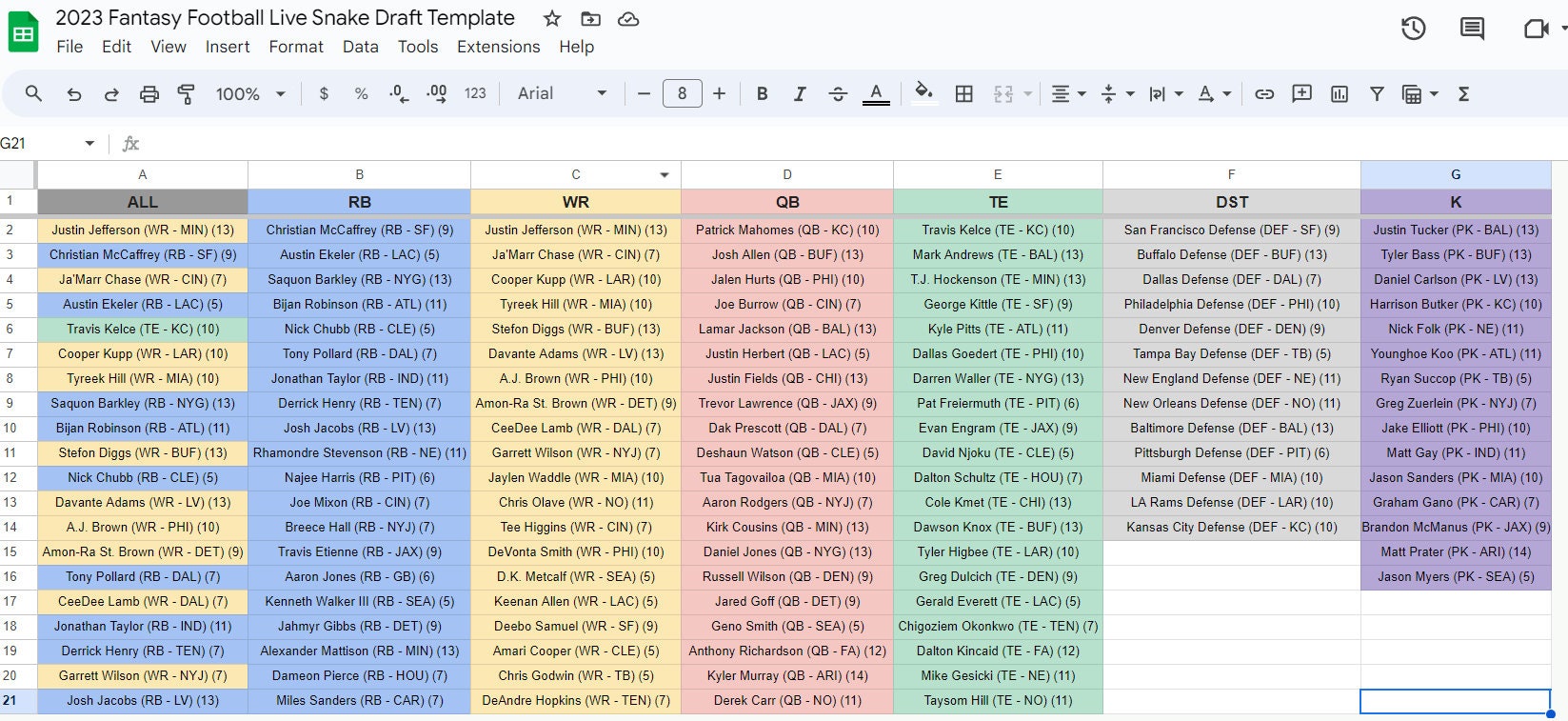This screenshot has height=721, width=1568.
Task: Format selection as currency
Action: (324, 93)
